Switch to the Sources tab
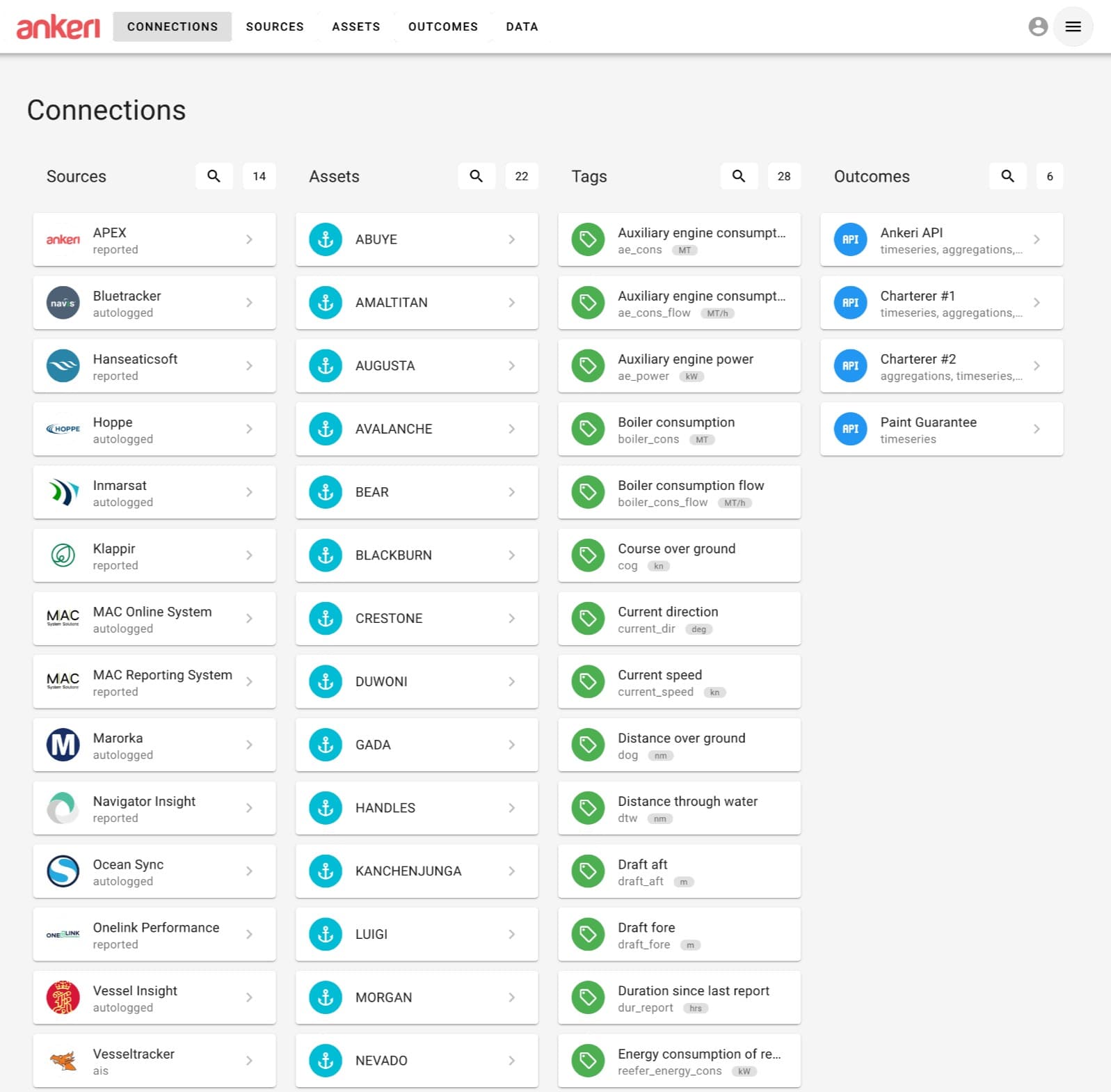The width and height of the screenshot is (1111, 1092). pyautogui.click(x=275, y=26)
